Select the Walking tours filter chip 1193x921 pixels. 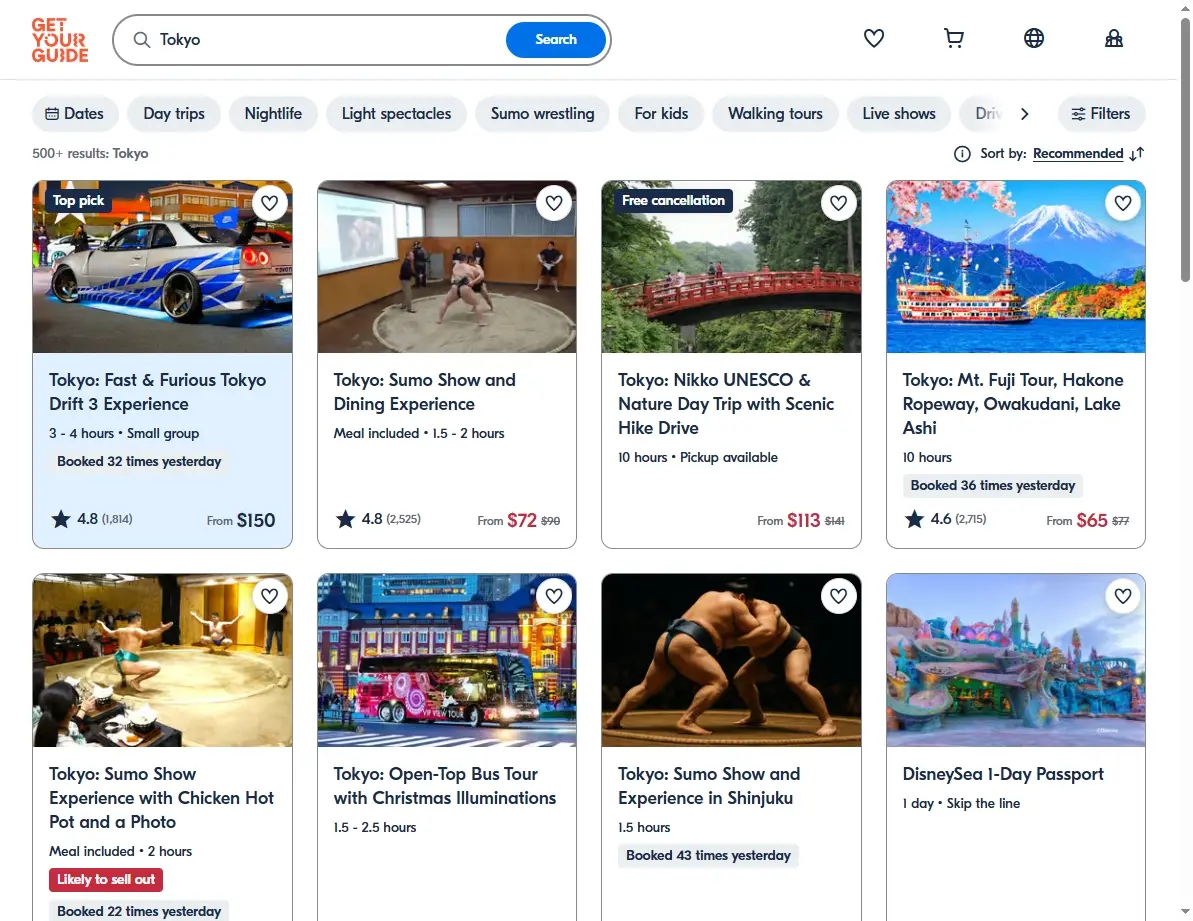775,114
